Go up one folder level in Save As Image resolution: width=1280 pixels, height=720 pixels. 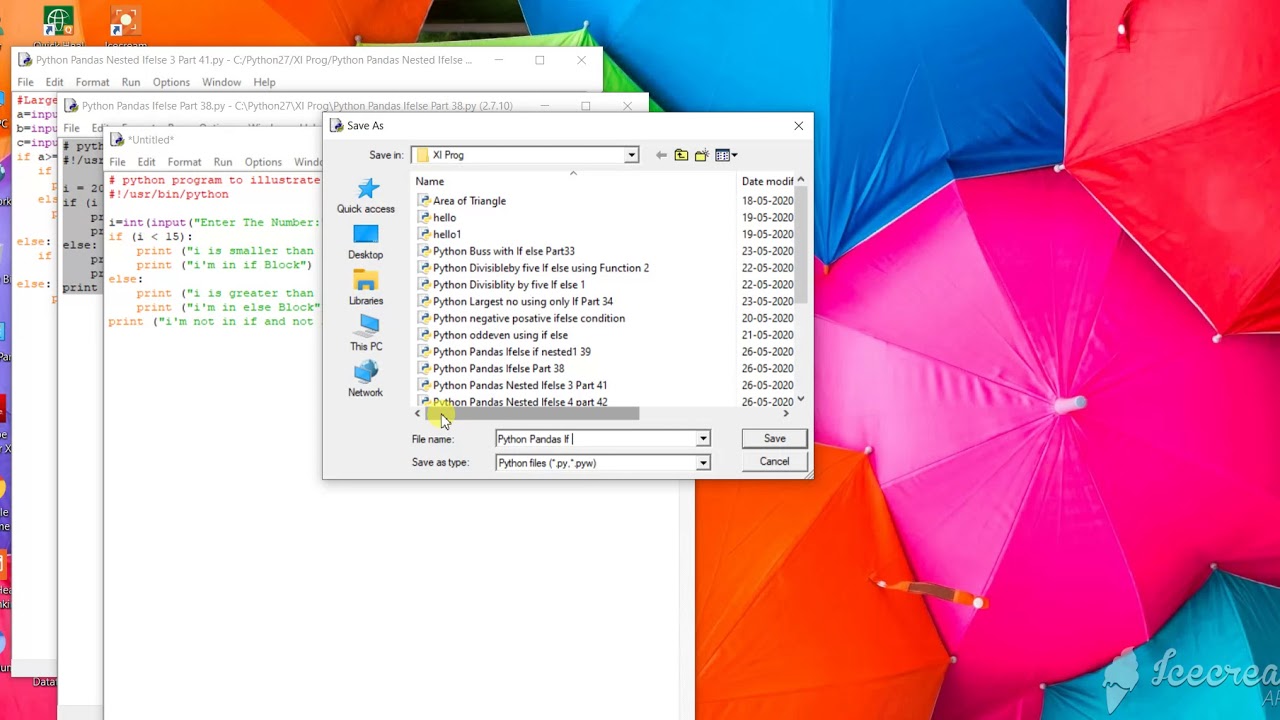click(681, 155)
